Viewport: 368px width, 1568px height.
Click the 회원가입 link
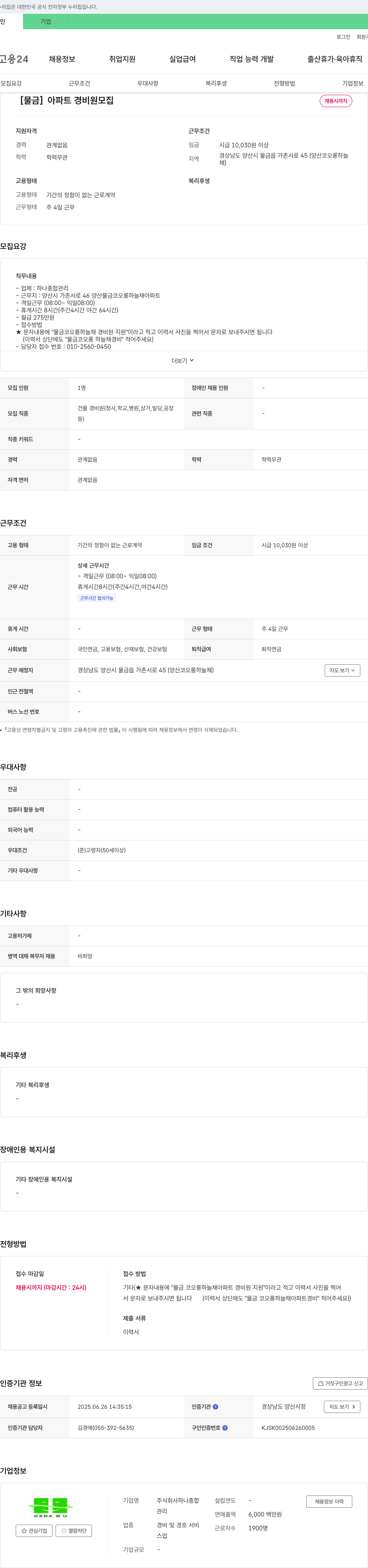click(363, 37)
